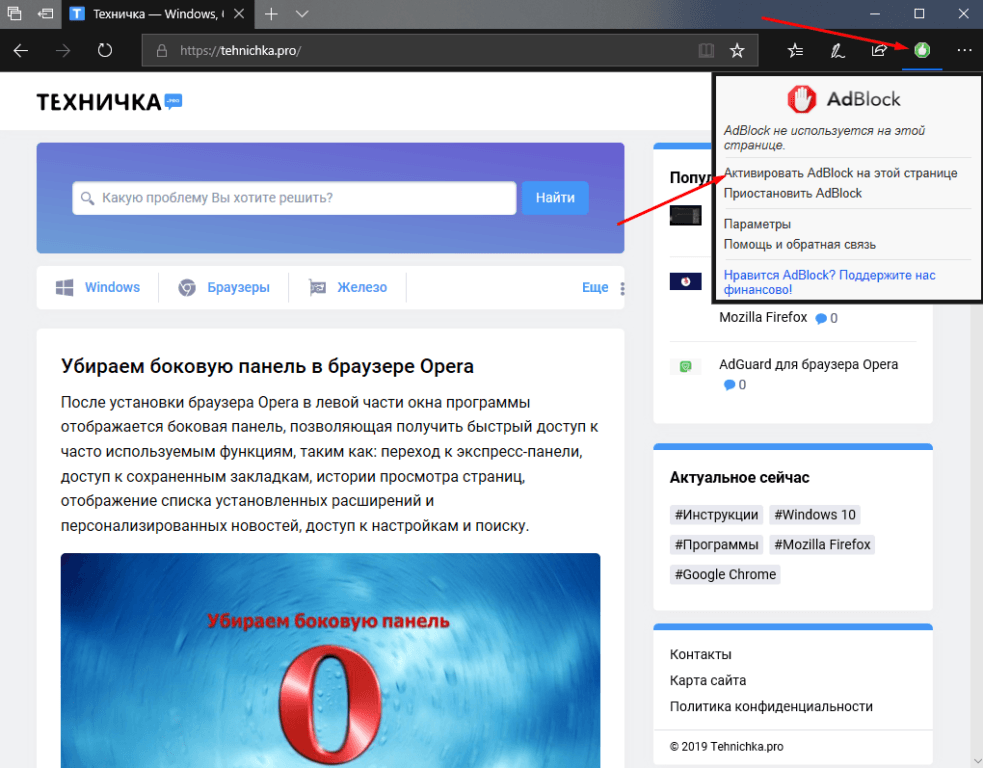Open the Браузеры category link

click(238, 287)
